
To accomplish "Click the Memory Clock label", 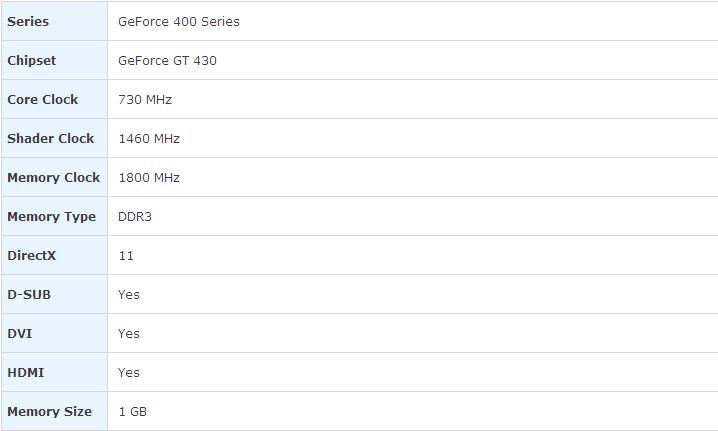I will 54,177.
